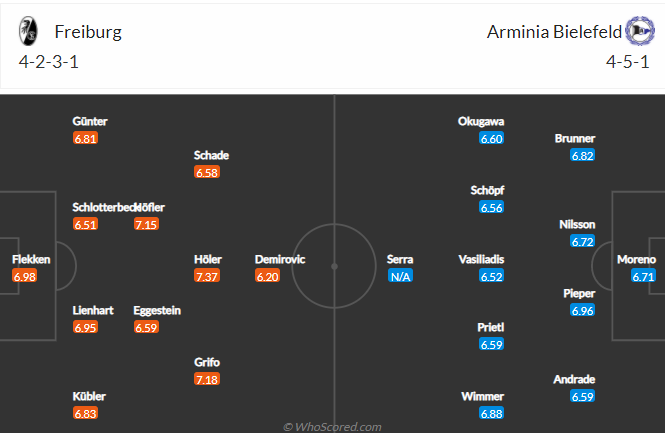This screenshot has width=665, height=433.
Task: Click Serra's N/A rating badge
Action: click(x=400, y=277)
